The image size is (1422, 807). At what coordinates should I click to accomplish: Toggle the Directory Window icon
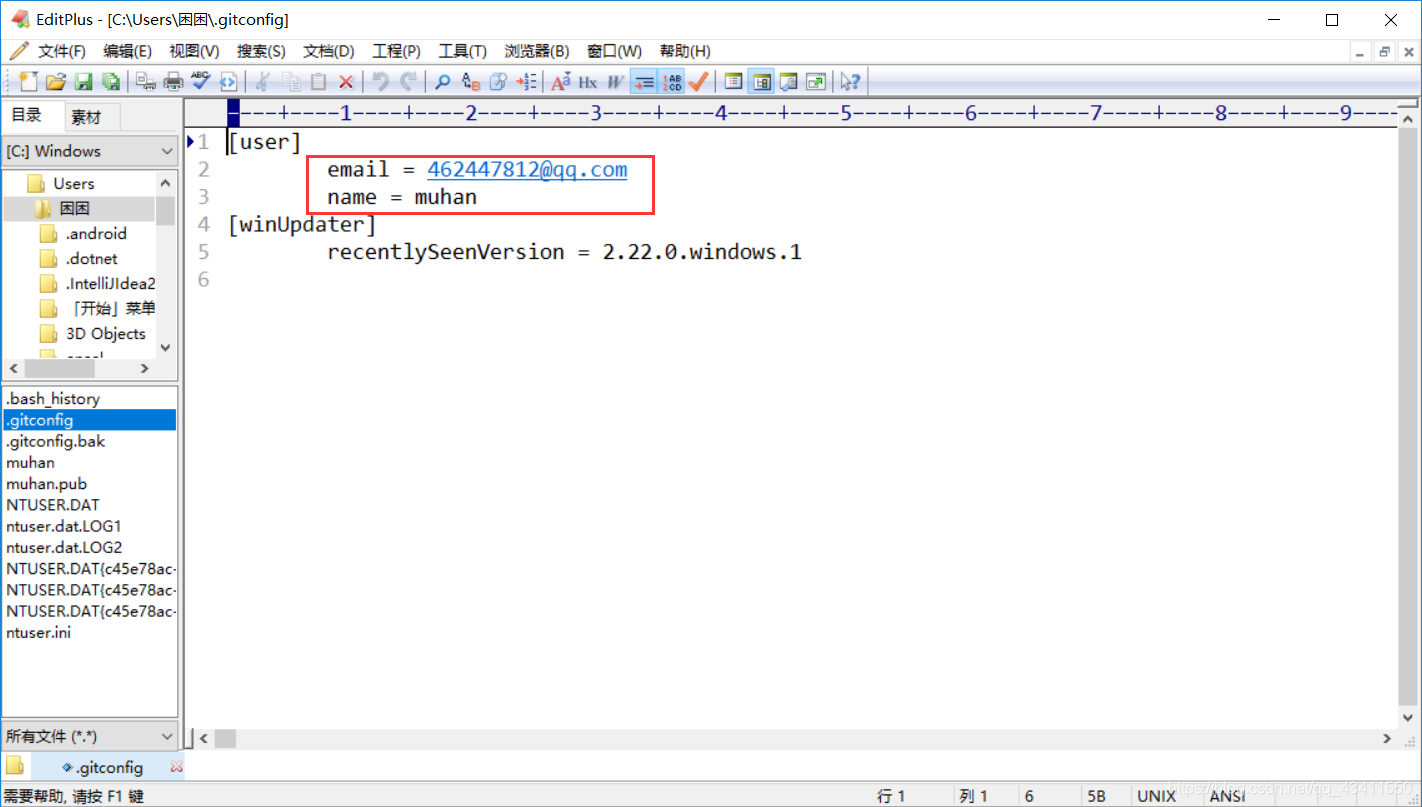(x=761, y=82)
